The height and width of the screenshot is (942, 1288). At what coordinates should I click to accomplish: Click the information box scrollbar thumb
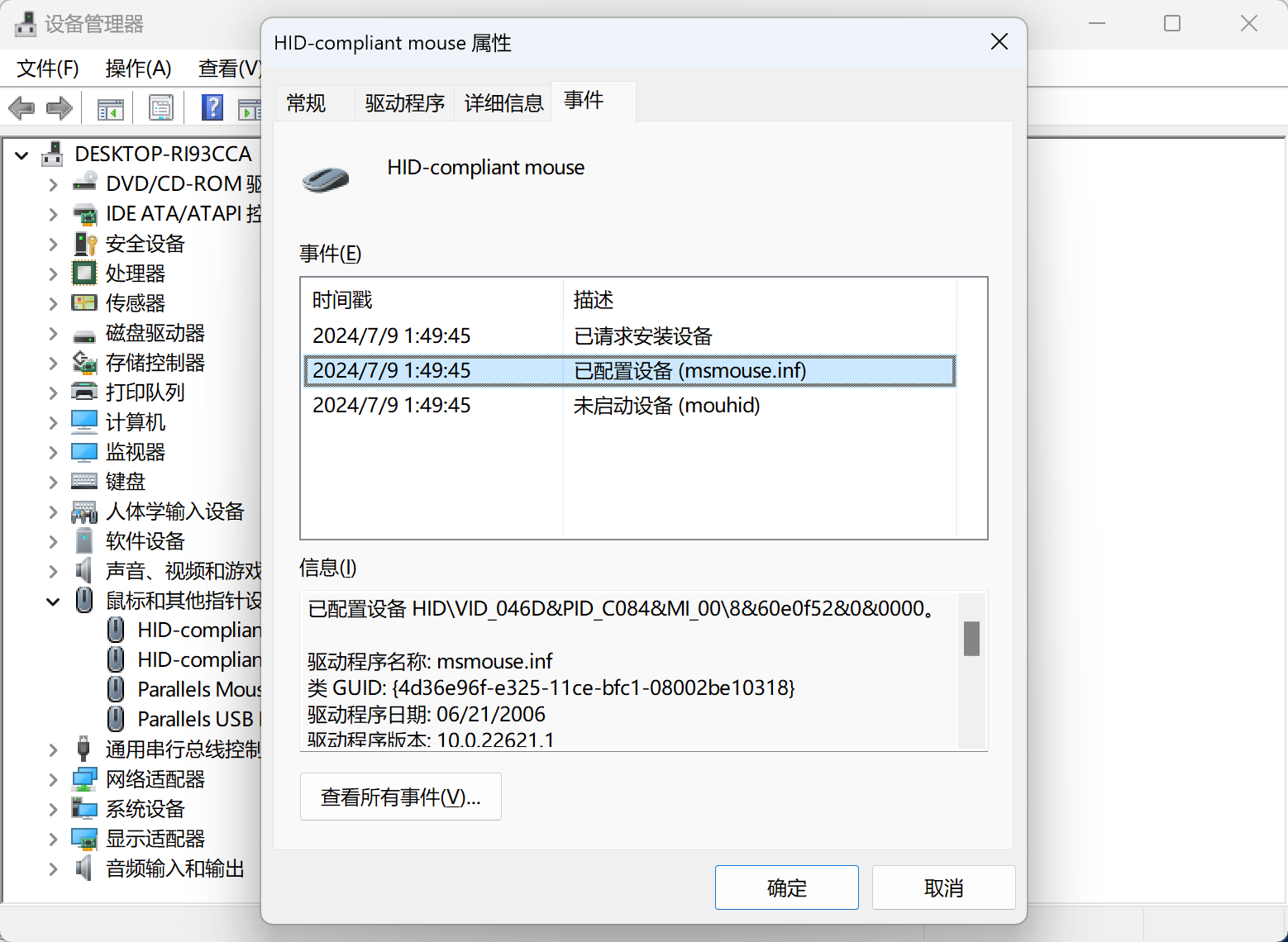[971, 638]
